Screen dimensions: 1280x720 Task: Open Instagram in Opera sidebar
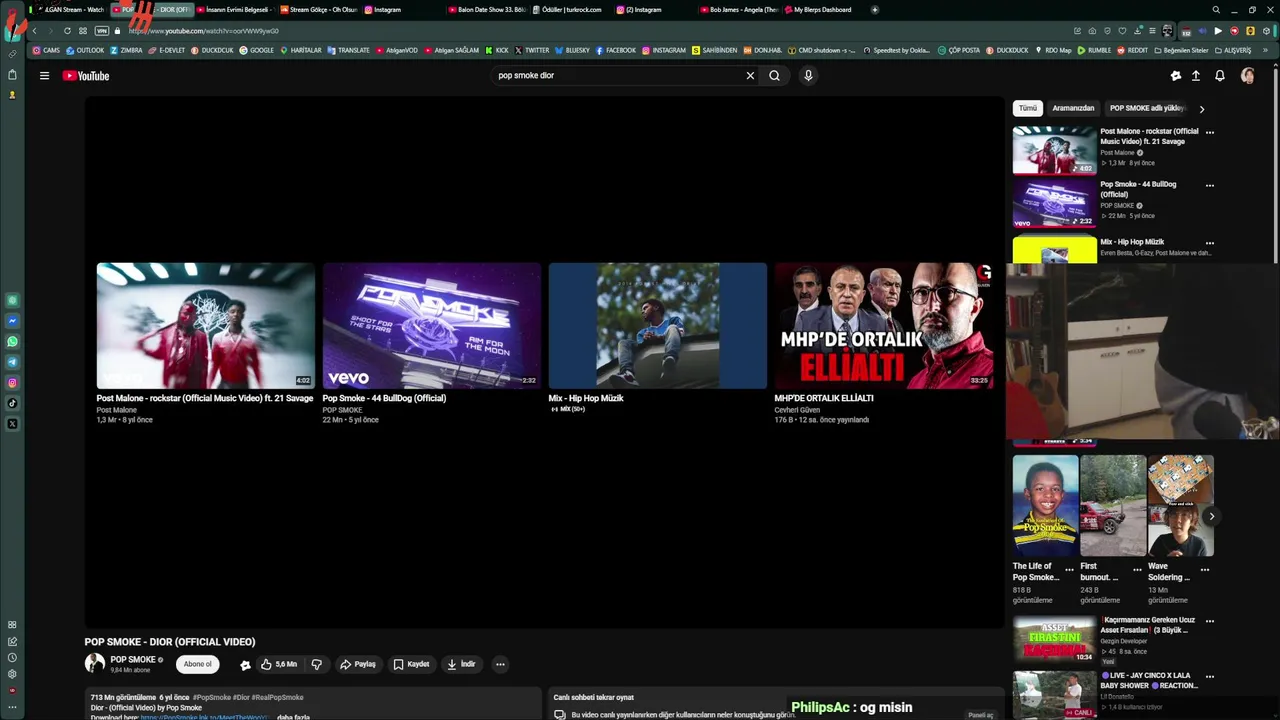12,383
